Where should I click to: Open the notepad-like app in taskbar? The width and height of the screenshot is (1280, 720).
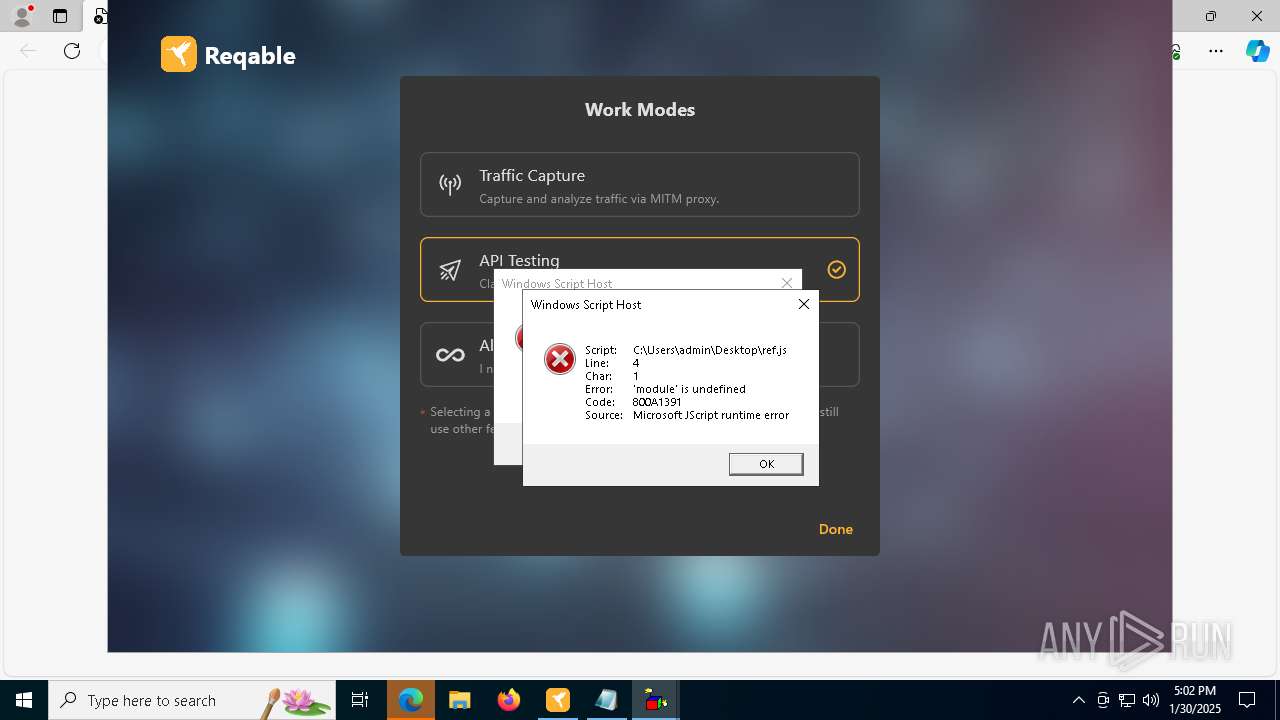607,700
